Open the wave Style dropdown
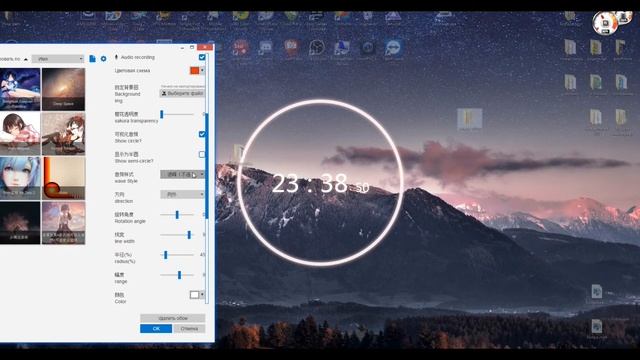 [182, 174]
